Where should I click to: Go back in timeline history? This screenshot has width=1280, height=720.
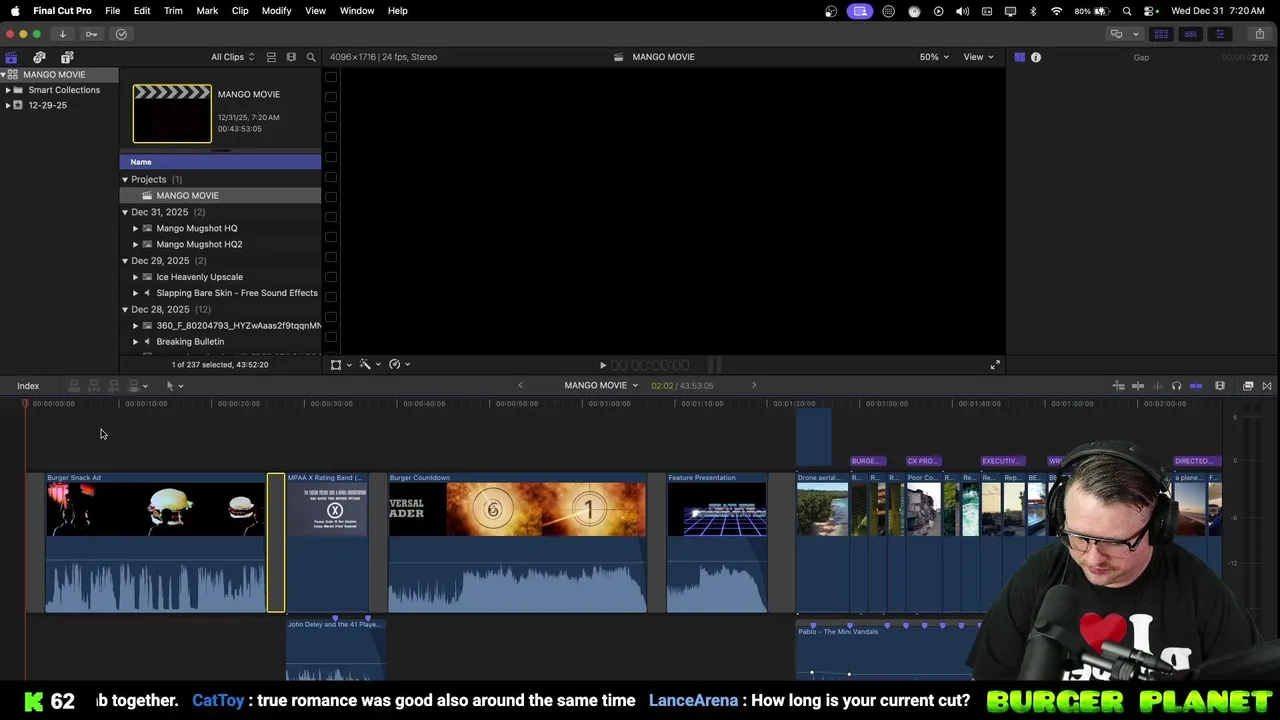click(520, 386)
